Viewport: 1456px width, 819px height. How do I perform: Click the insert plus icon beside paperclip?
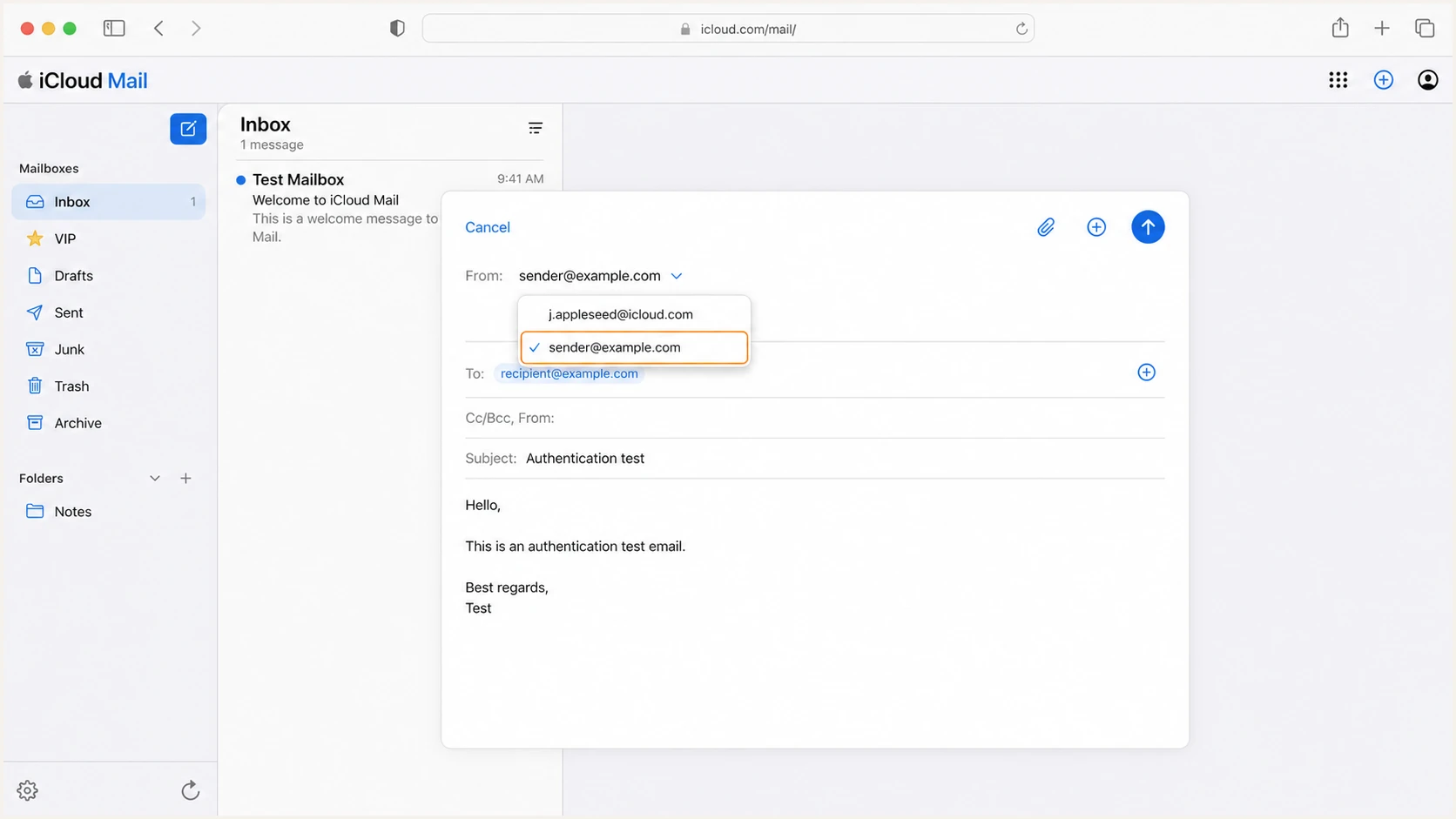coord(1096,227)
